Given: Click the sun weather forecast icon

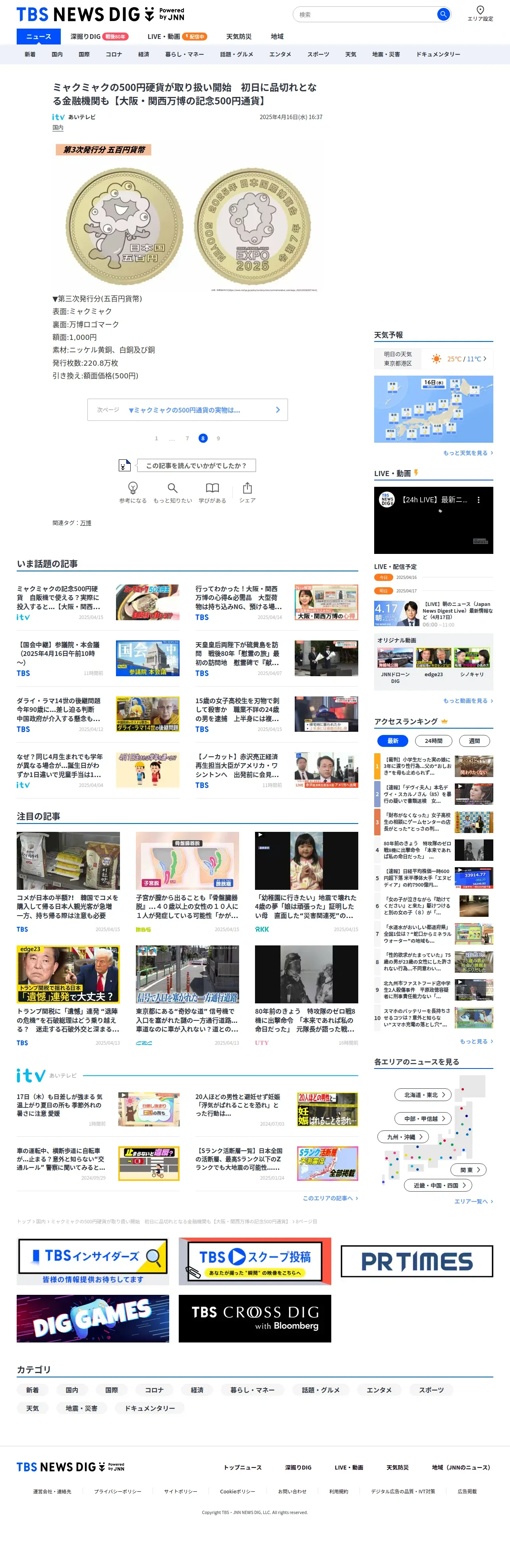Looking at the screenshot, I should tap(437, 359).
